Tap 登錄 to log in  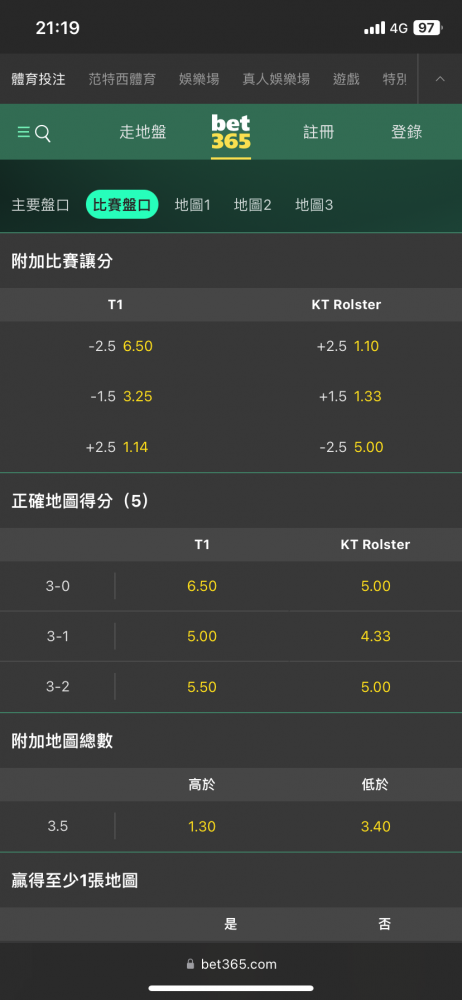point(406,133)
